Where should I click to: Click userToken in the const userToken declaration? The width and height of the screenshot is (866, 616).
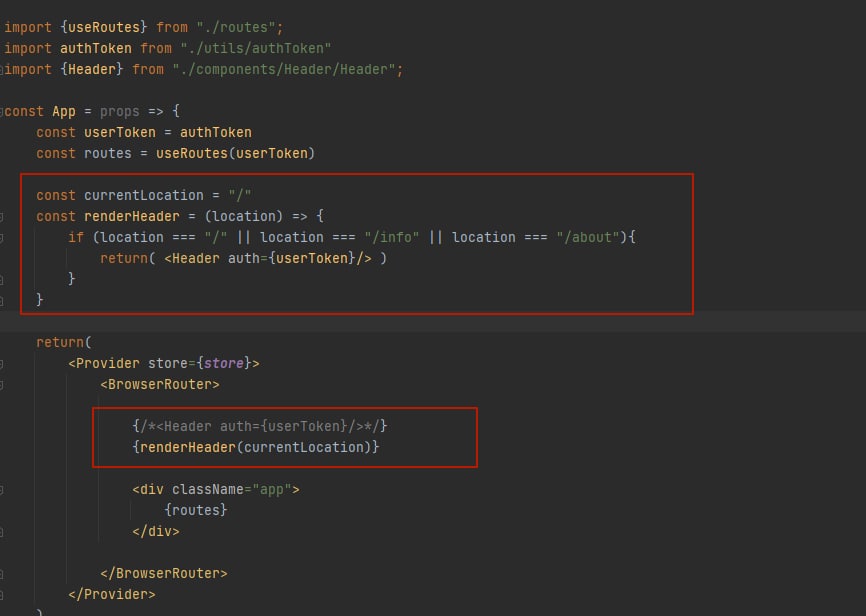pyautogui.click(x=120, y=132)
